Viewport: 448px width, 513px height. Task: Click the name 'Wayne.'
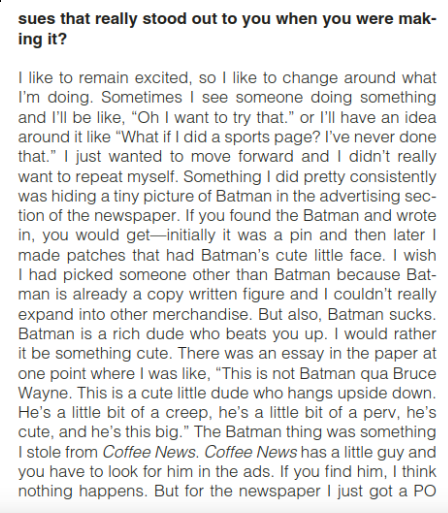pyautogui.click(x=45, y=393)
